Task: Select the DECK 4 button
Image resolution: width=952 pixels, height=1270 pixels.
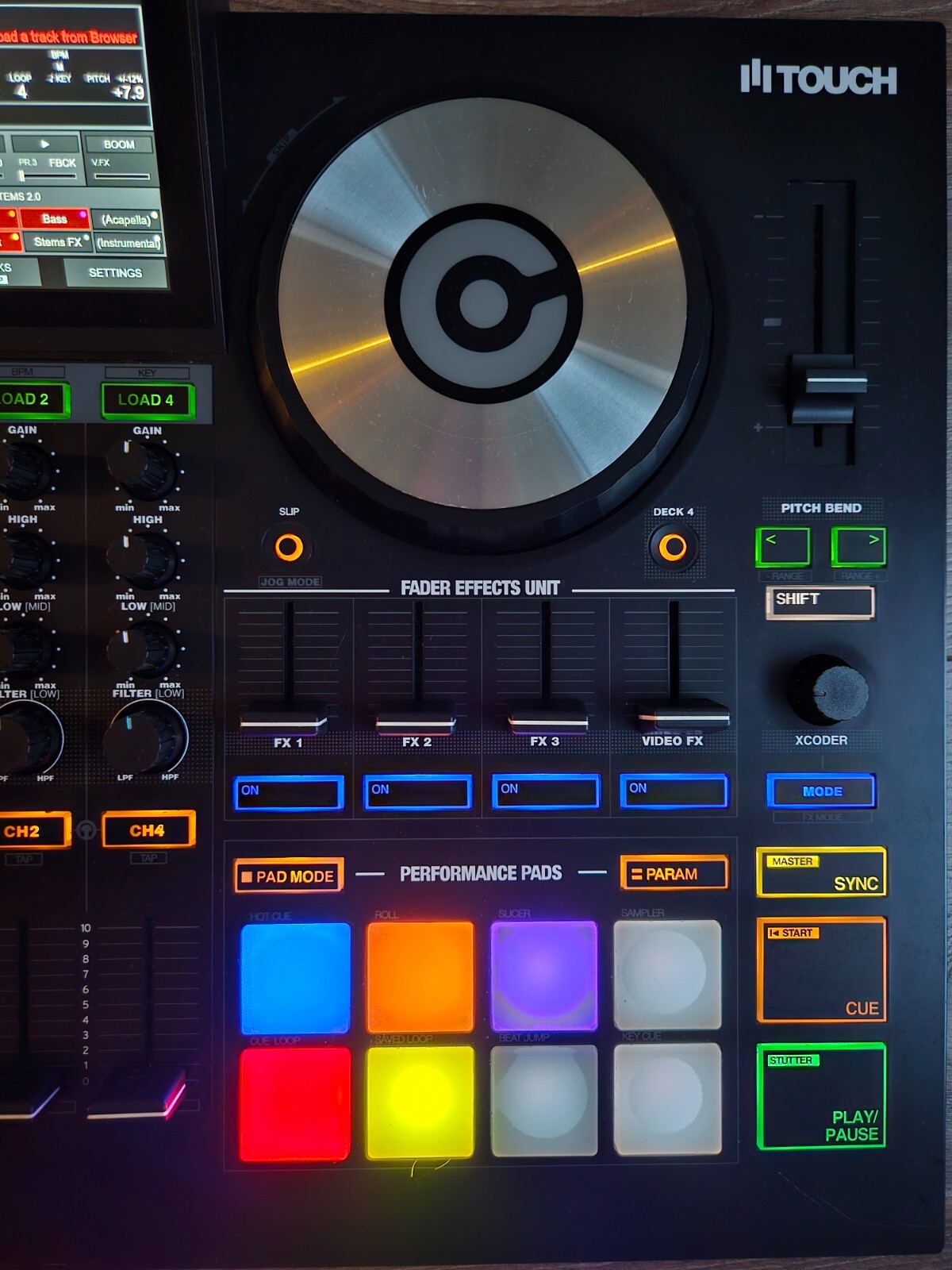Action: coord(674,547)
